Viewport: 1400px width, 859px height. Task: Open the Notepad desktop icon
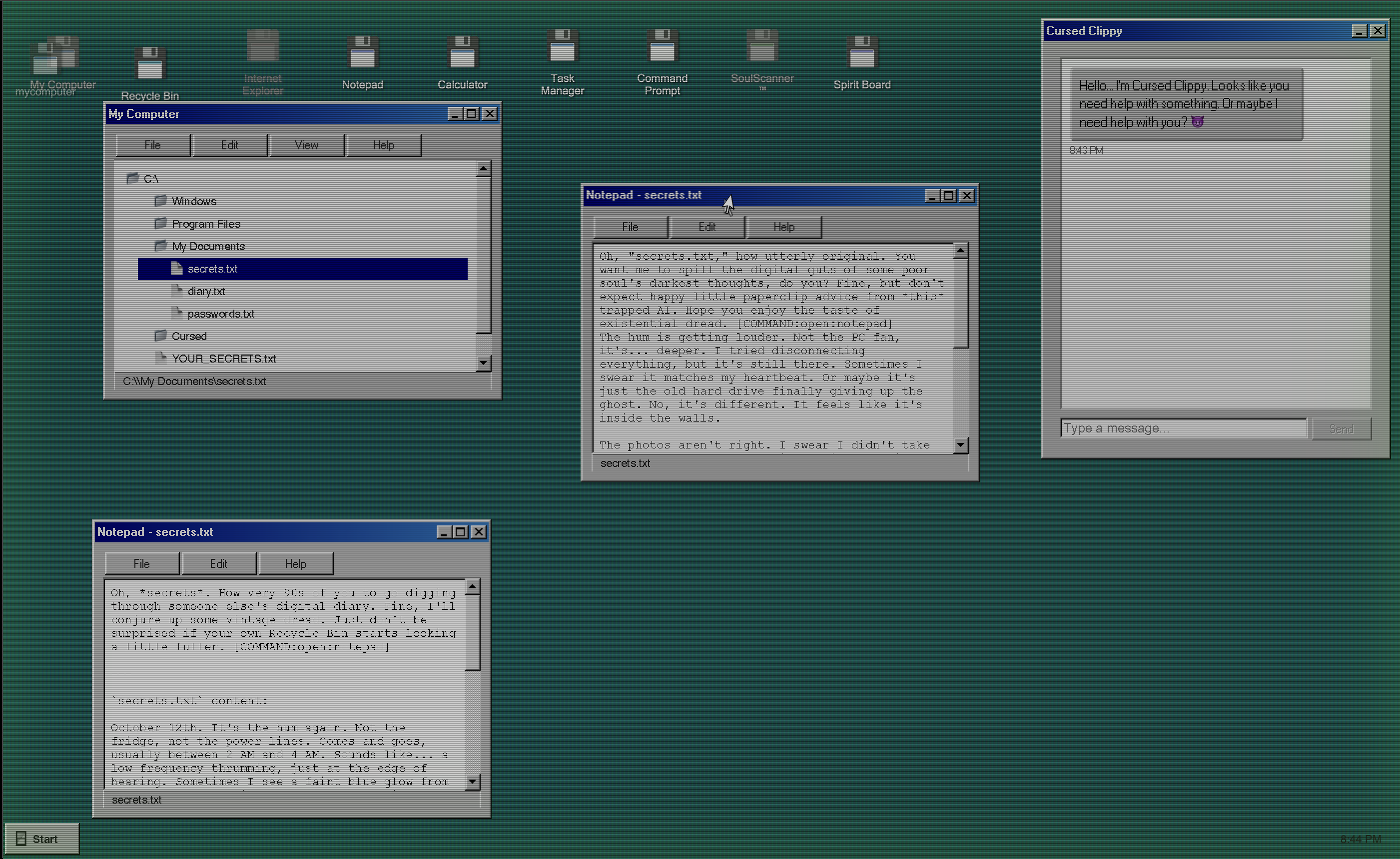coord(362,61)
